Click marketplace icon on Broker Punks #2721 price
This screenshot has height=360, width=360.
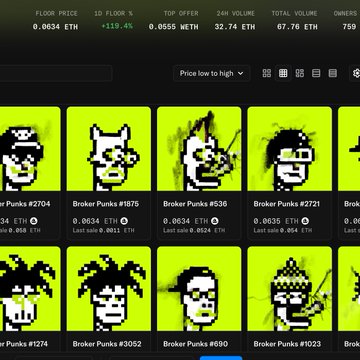tap(305, 221)
